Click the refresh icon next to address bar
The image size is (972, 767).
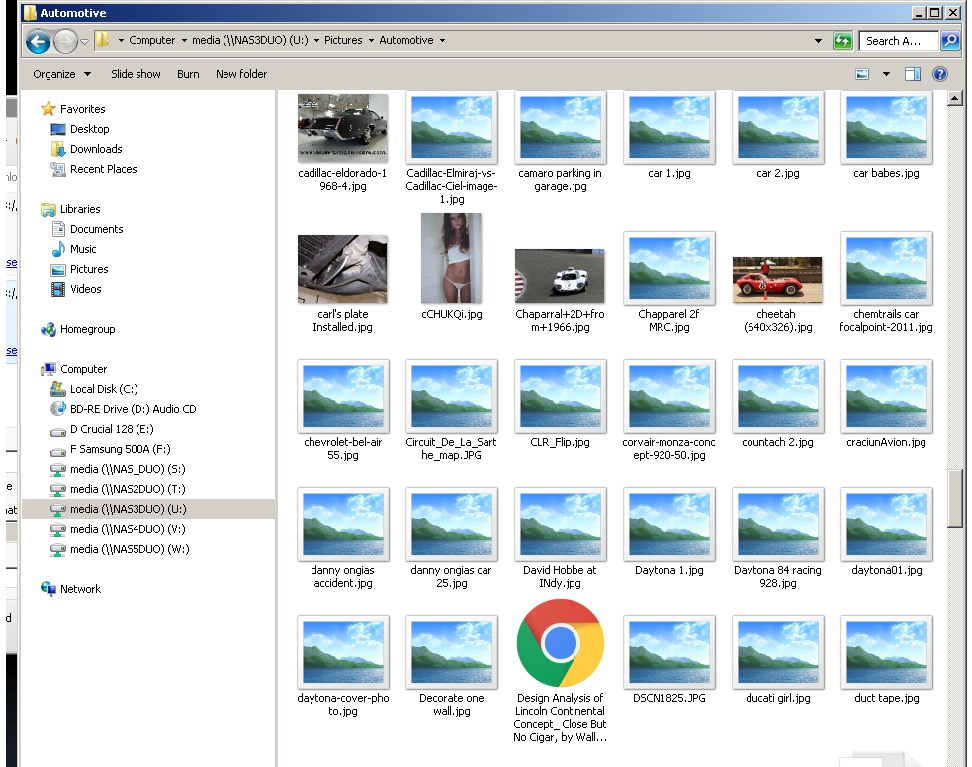[x=843, y=41]
